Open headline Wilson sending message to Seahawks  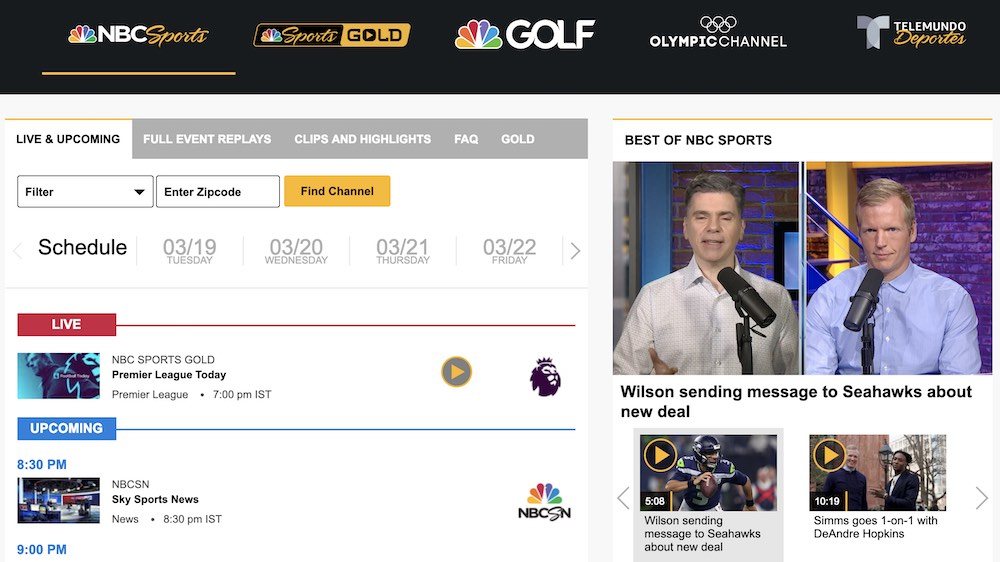click(x=796, y=401)
